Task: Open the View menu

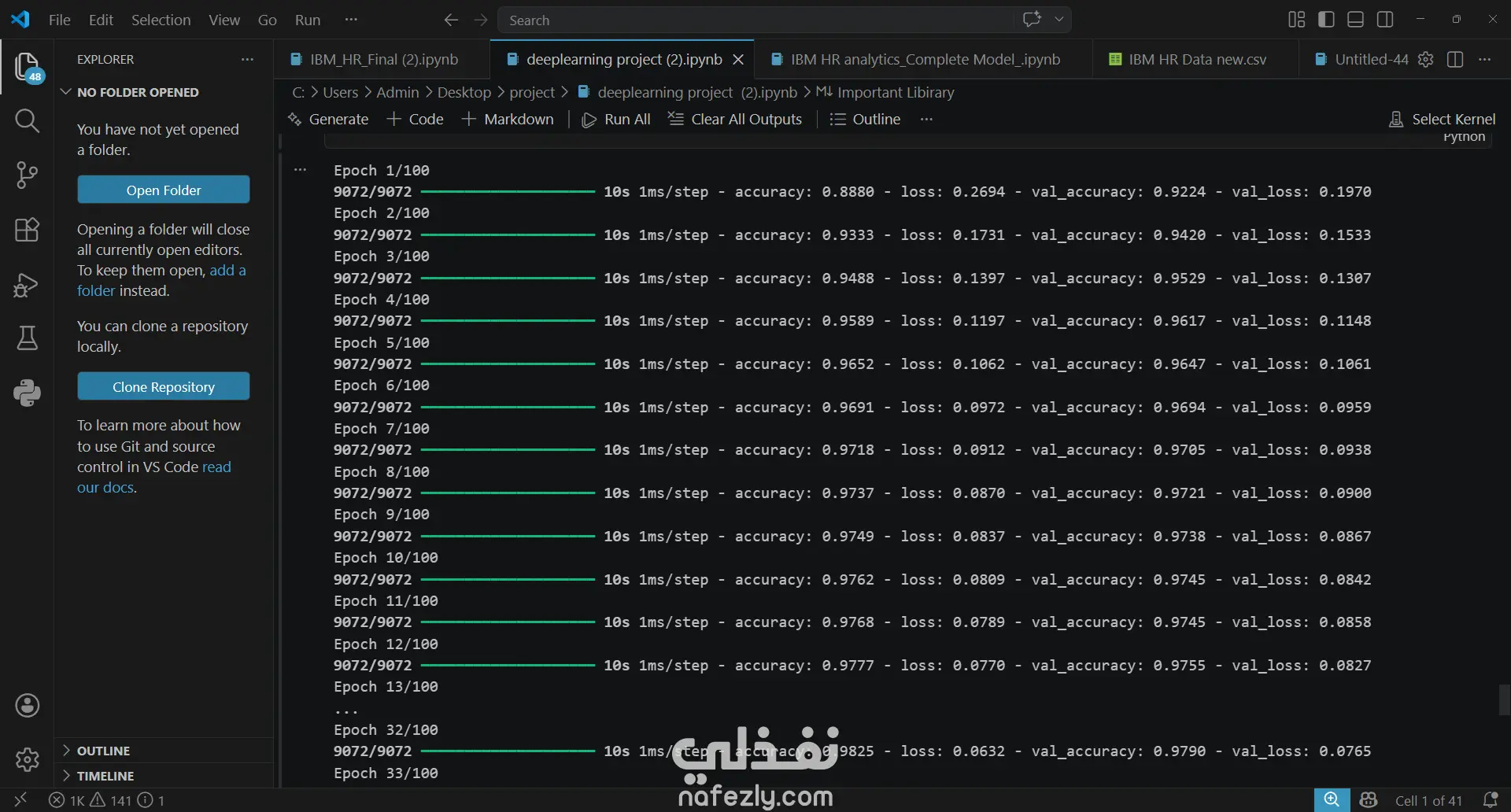Action: [x=224, y=20]
